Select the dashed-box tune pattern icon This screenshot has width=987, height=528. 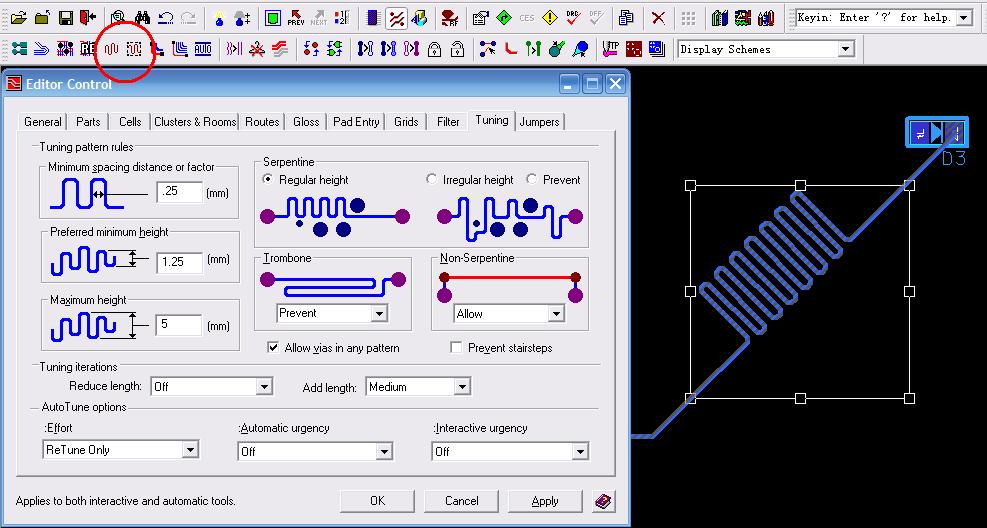tap(133, 49)
